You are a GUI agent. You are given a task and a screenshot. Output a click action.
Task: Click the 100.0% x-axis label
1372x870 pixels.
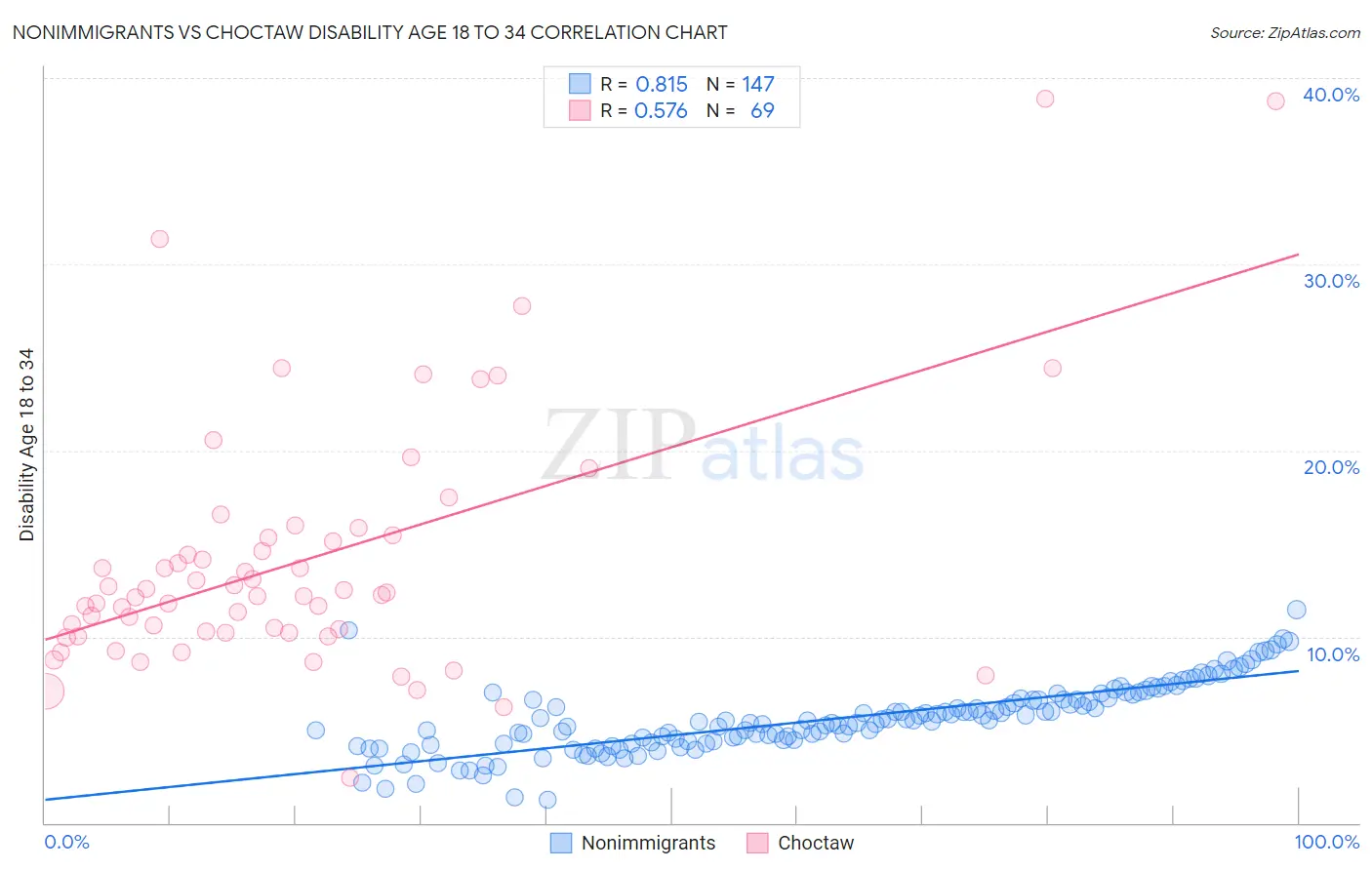pyautogui.click(x=1327, y=842)
